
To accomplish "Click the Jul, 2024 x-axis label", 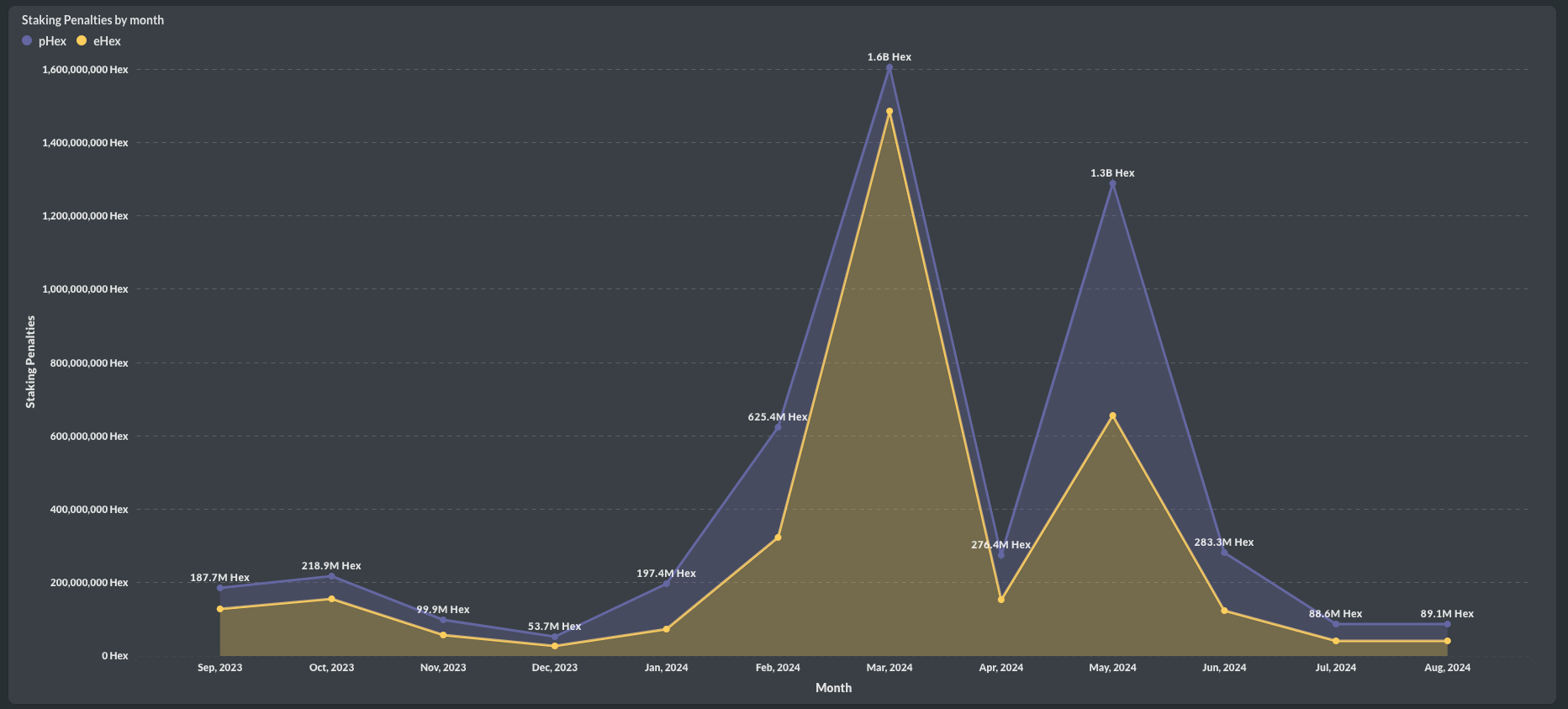I will (x=1335, y=668).
